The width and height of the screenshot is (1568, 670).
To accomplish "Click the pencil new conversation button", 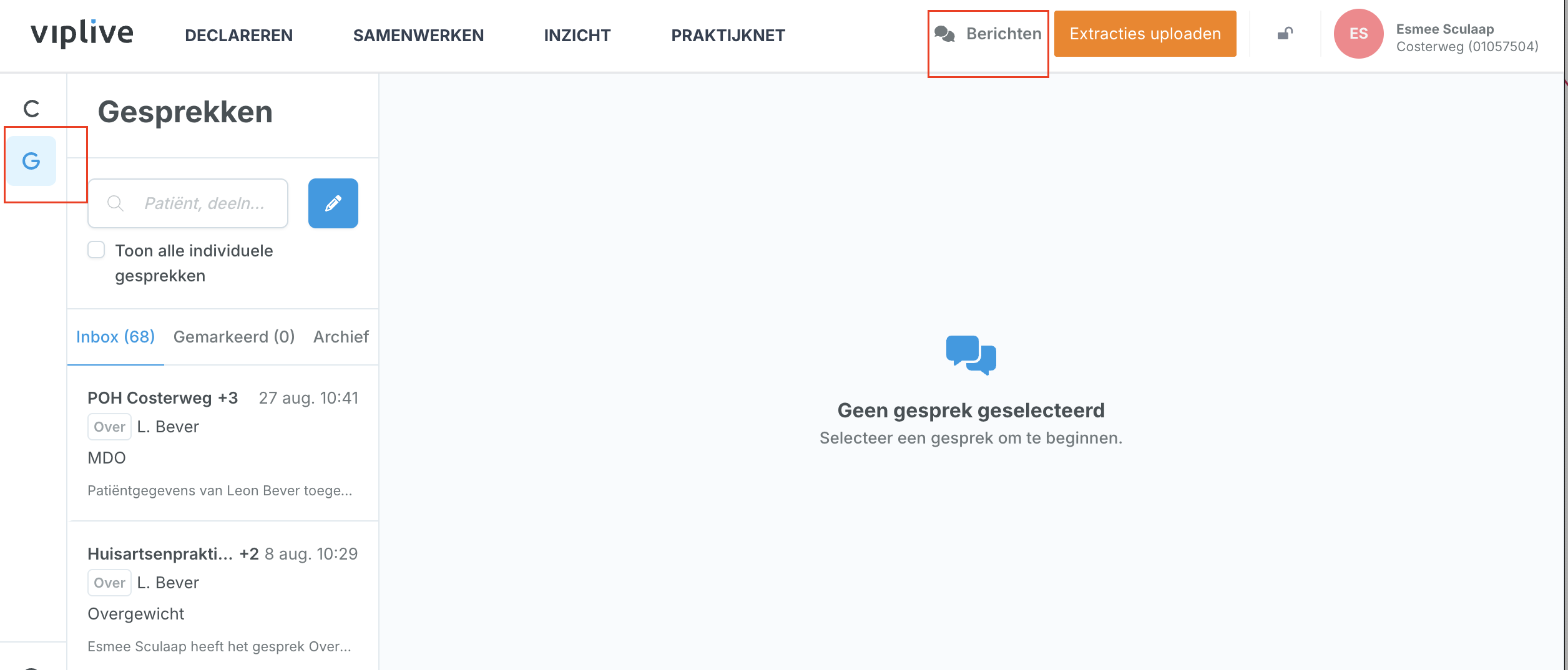I will (333, 203).
